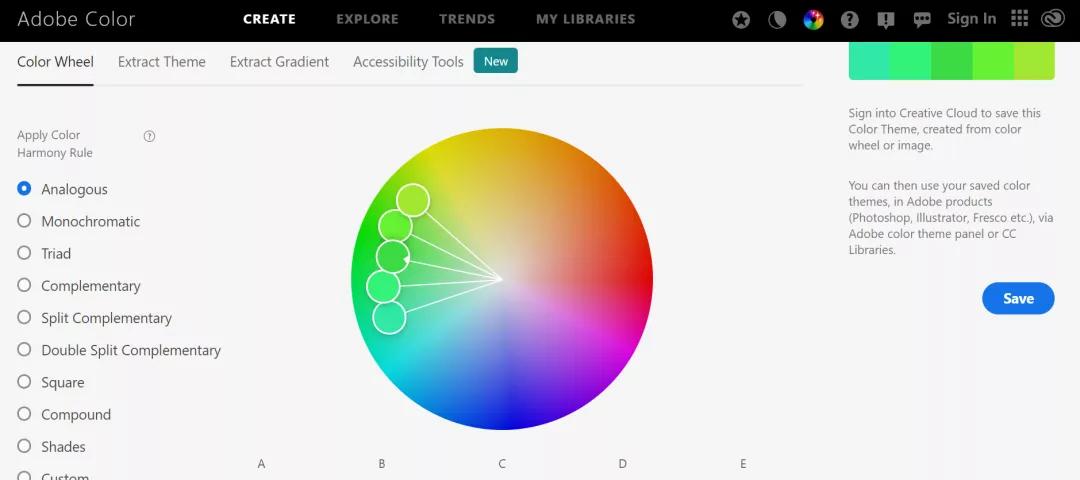Select the Monochromatic harmony rule

tap(24, 221)
